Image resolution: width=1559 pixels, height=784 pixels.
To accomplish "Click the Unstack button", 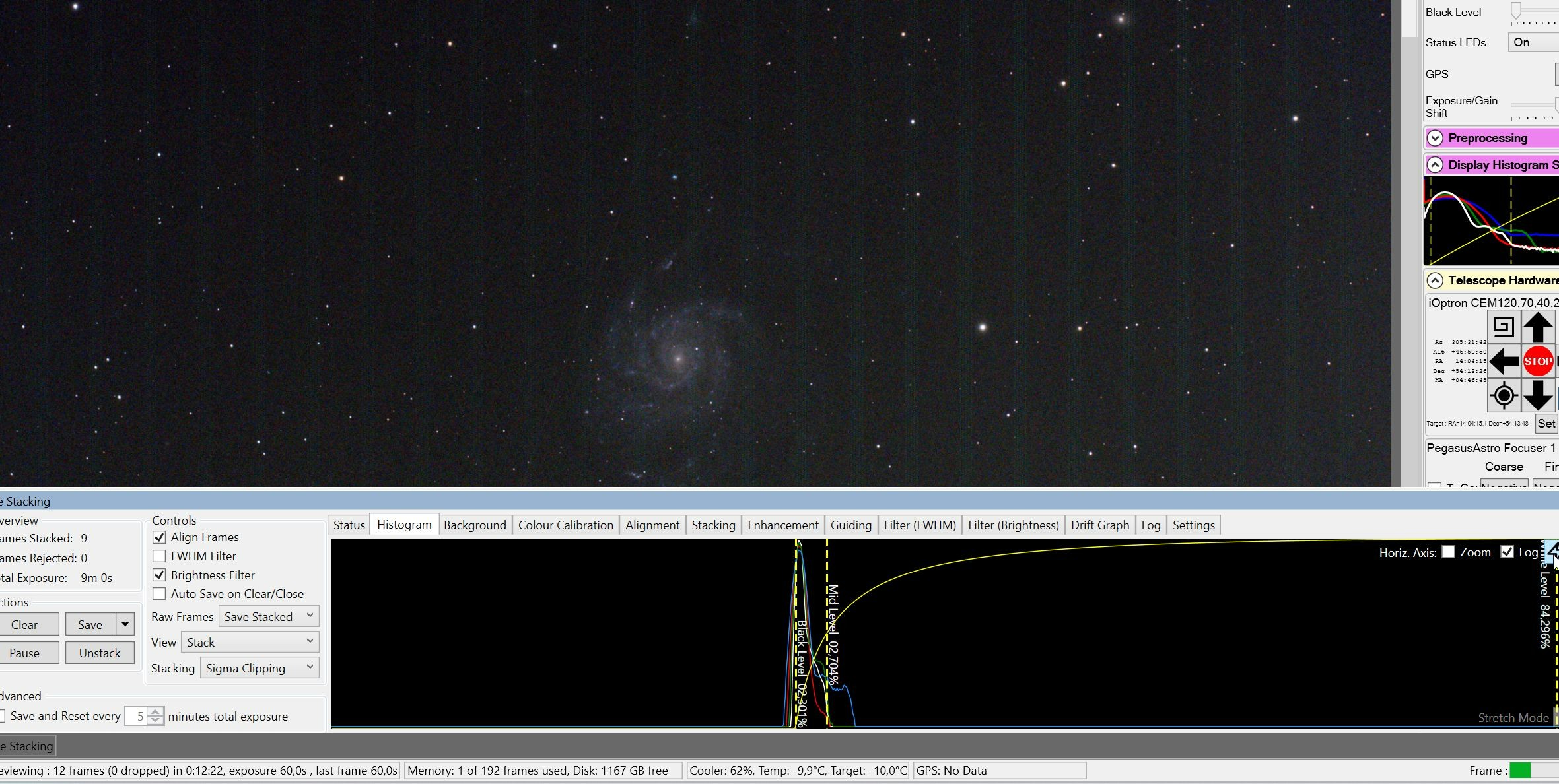I will [x=100, y=653].
